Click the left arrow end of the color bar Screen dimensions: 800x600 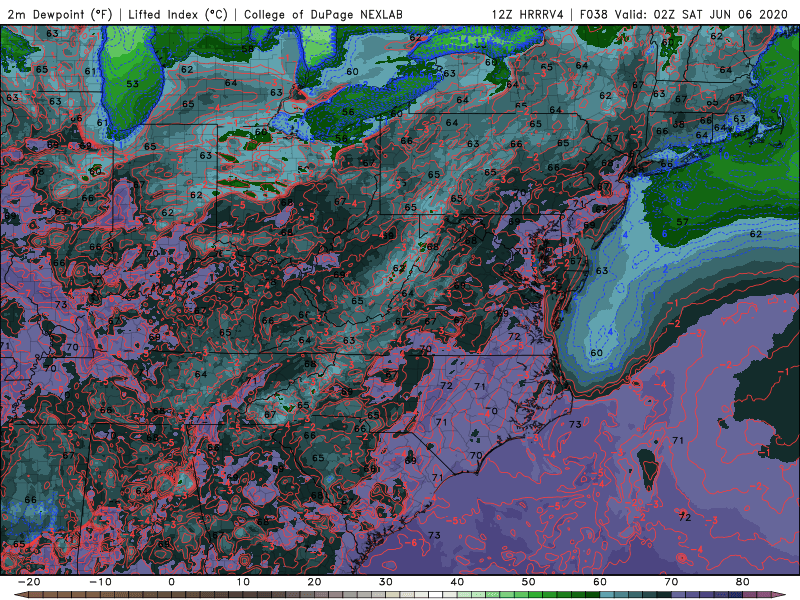(20, 595)
